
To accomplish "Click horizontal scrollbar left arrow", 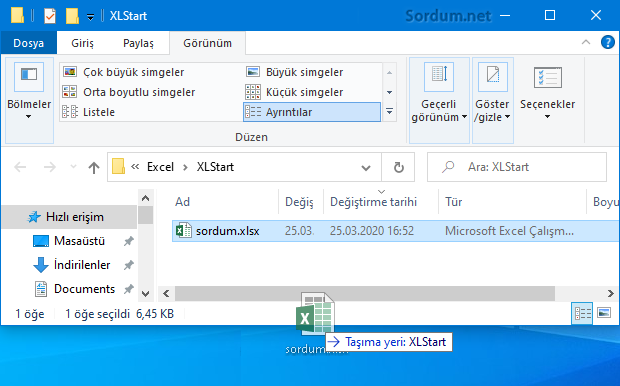I will [x=166, y=293].
